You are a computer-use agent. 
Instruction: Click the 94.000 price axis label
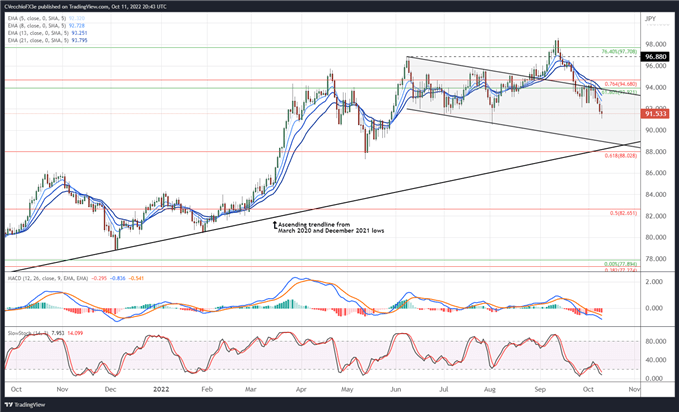(656, 88)
